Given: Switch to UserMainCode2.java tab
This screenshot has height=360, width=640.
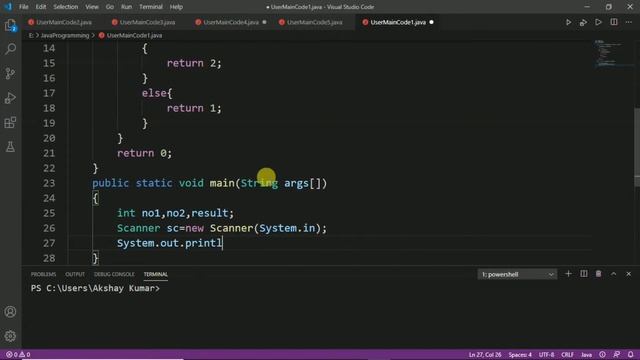Looking at the screenshot, I should click(x=64, y=22).
